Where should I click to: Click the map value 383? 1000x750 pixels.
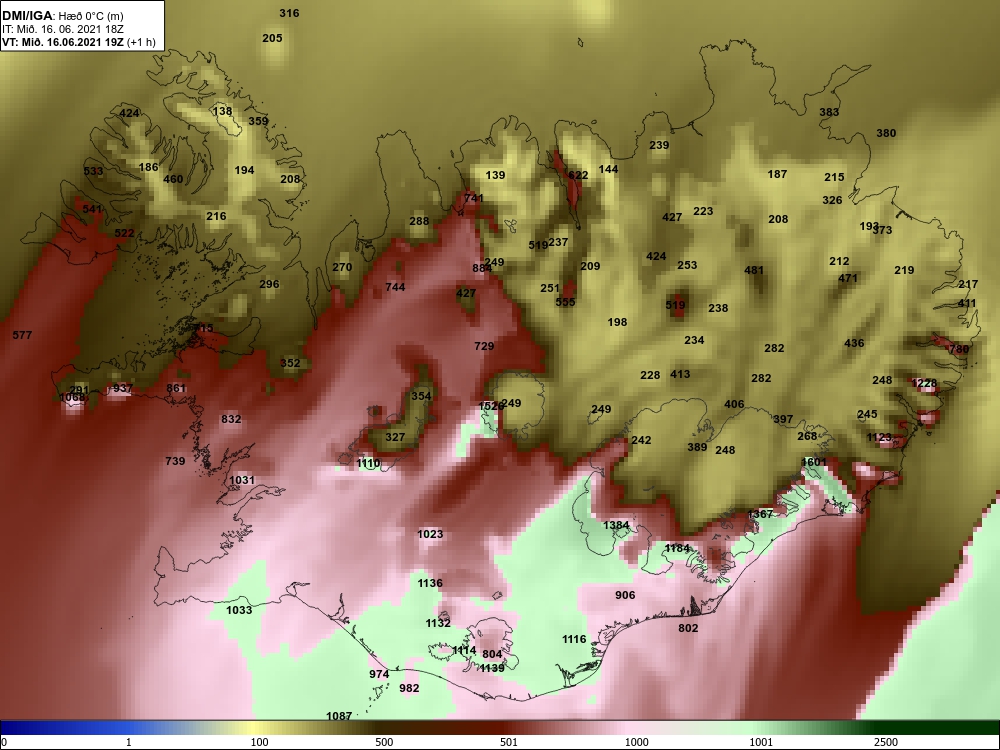[x=830, y=112]
